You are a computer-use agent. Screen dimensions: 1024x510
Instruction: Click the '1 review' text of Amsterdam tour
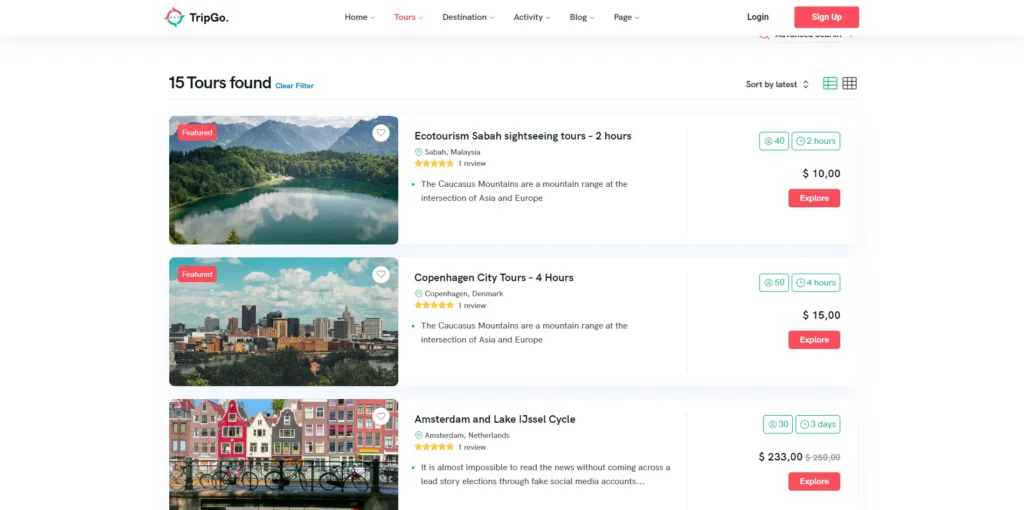coord(472,447)
